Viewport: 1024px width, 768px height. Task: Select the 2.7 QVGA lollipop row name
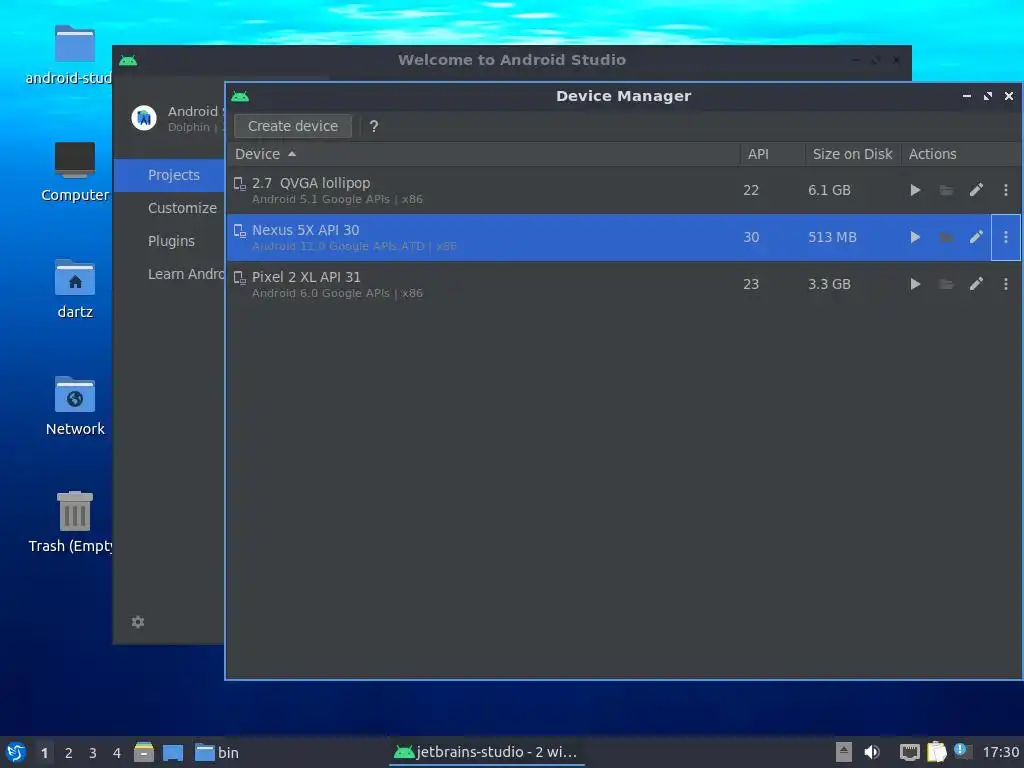(311, 183)
